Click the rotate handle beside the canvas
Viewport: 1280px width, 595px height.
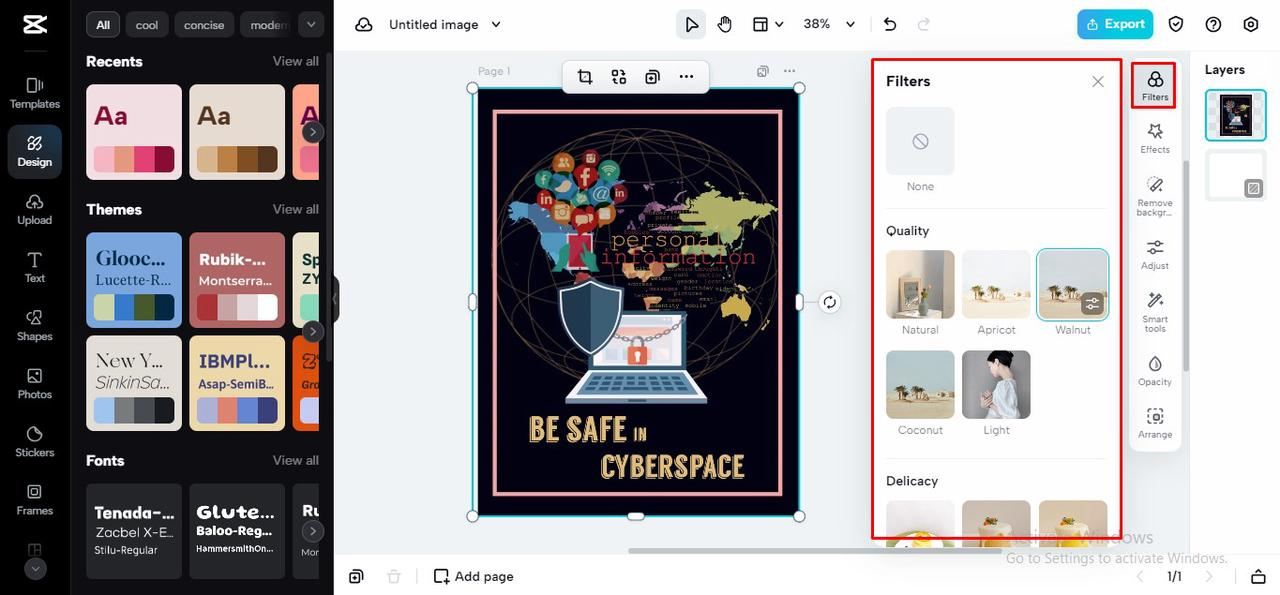(x=829, y=302)
